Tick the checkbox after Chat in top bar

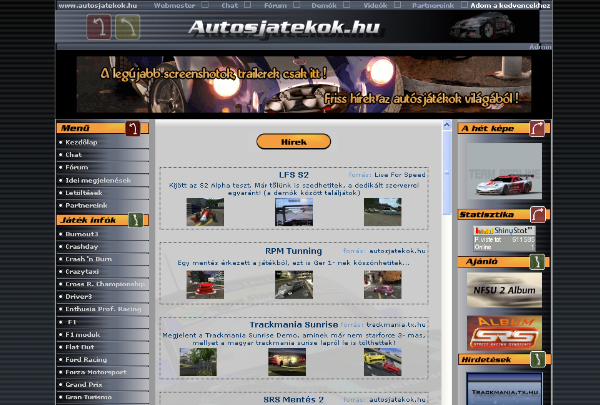(248, 5)
